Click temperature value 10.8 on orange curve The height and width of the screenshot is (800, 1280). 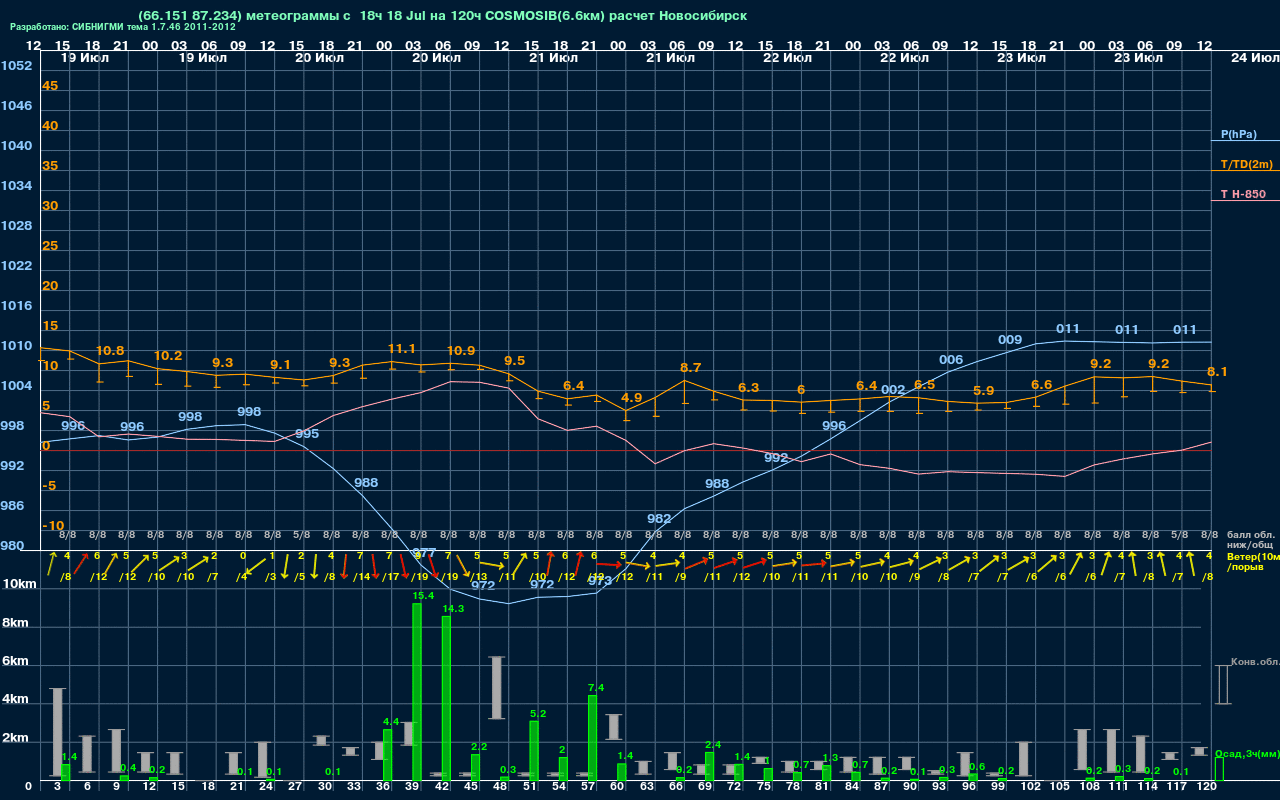point(110,351)
